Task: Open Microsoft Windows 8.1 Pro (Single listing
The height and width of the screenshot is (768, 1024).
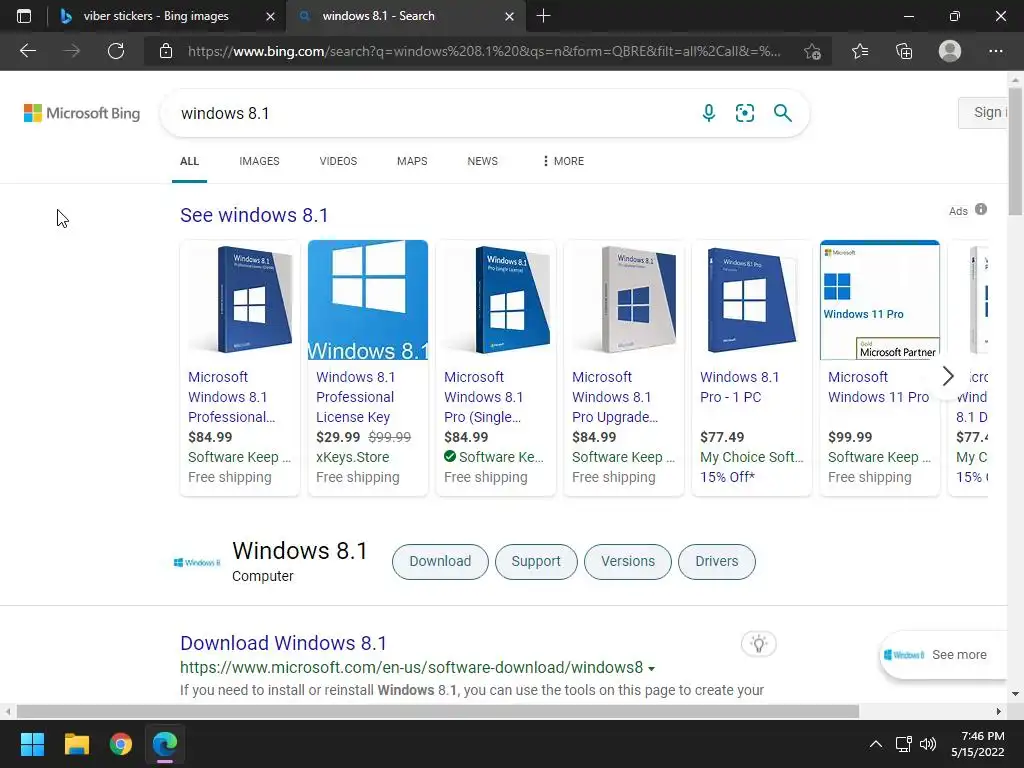Action: tap(483, 397)
